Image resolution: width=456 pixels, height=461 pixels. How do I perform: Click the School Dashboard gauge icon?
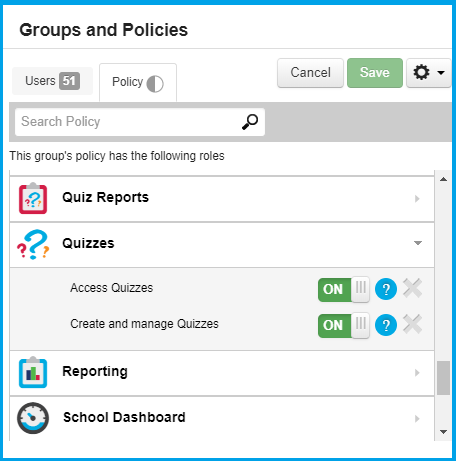coord(33,418)
